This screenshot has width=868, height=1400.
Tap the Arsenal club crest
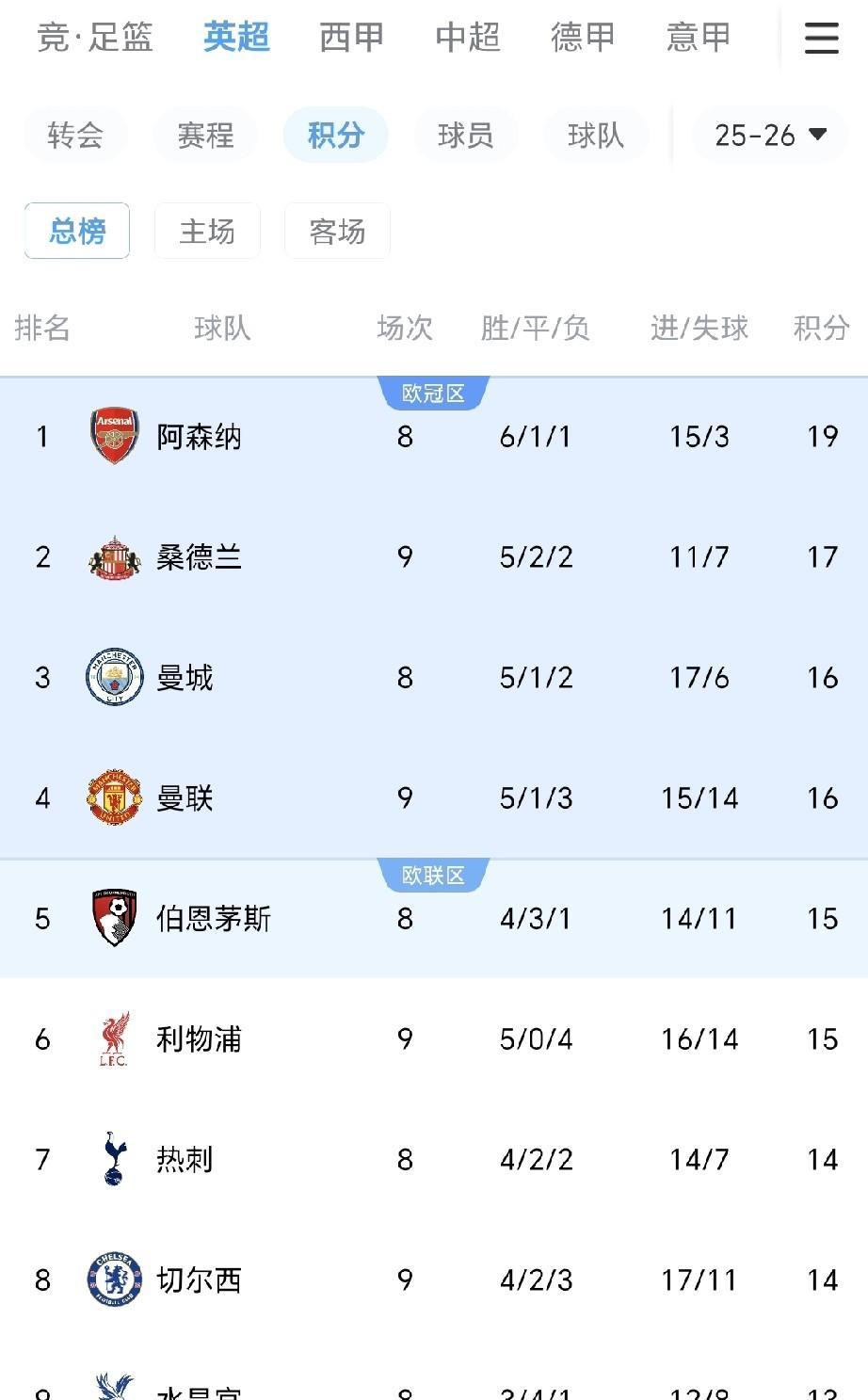pyautogui.click(x=114, y=436)
